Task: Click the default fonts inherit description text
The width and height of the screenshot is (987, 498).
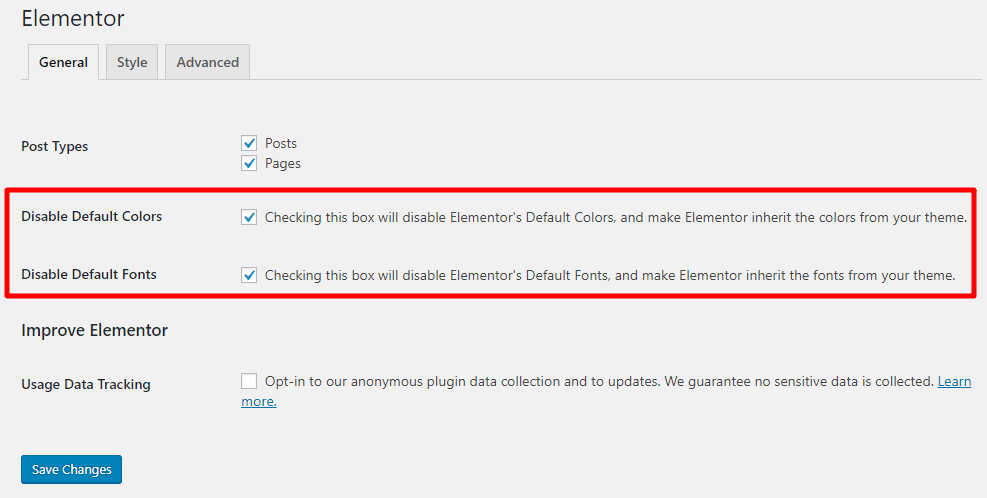Action: (x=610, y=275)
